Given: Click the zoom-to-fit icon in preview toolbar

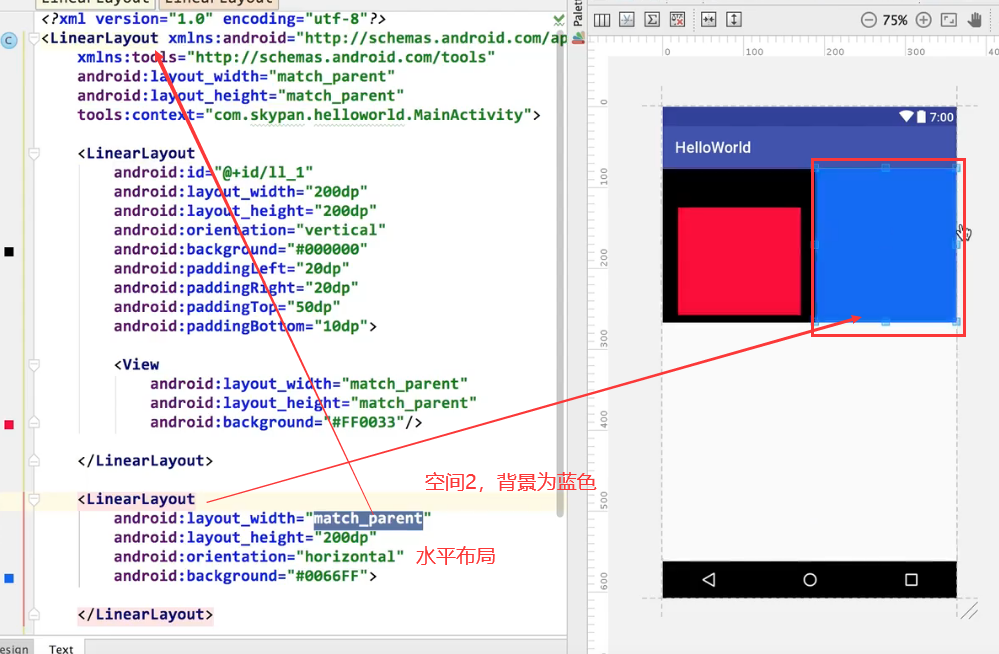Looking at the screenshot, I should click(x=946, y=18).
